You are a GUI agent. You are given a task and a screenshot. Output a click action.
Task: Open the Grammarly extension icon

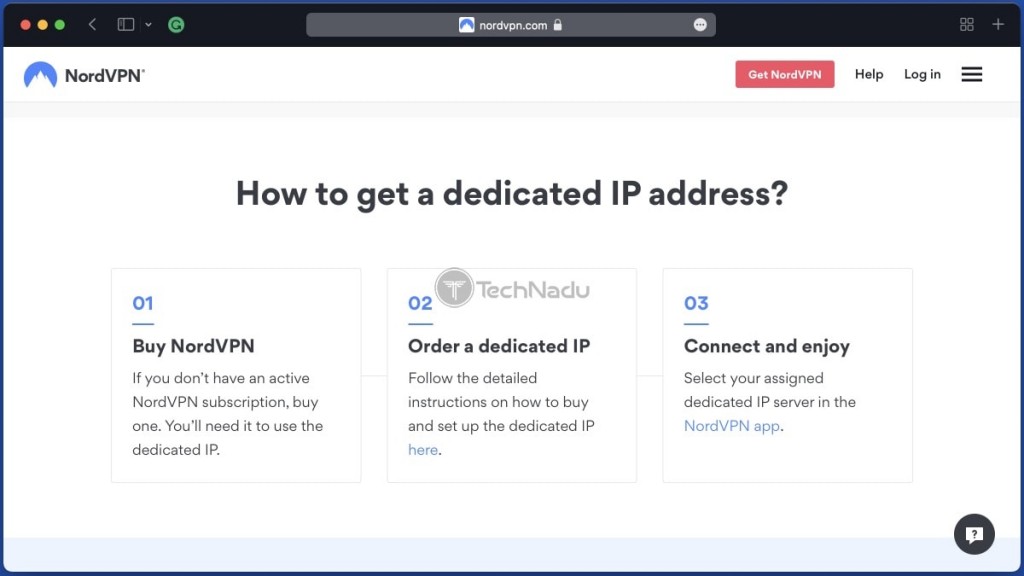click(x=176, y=25)
